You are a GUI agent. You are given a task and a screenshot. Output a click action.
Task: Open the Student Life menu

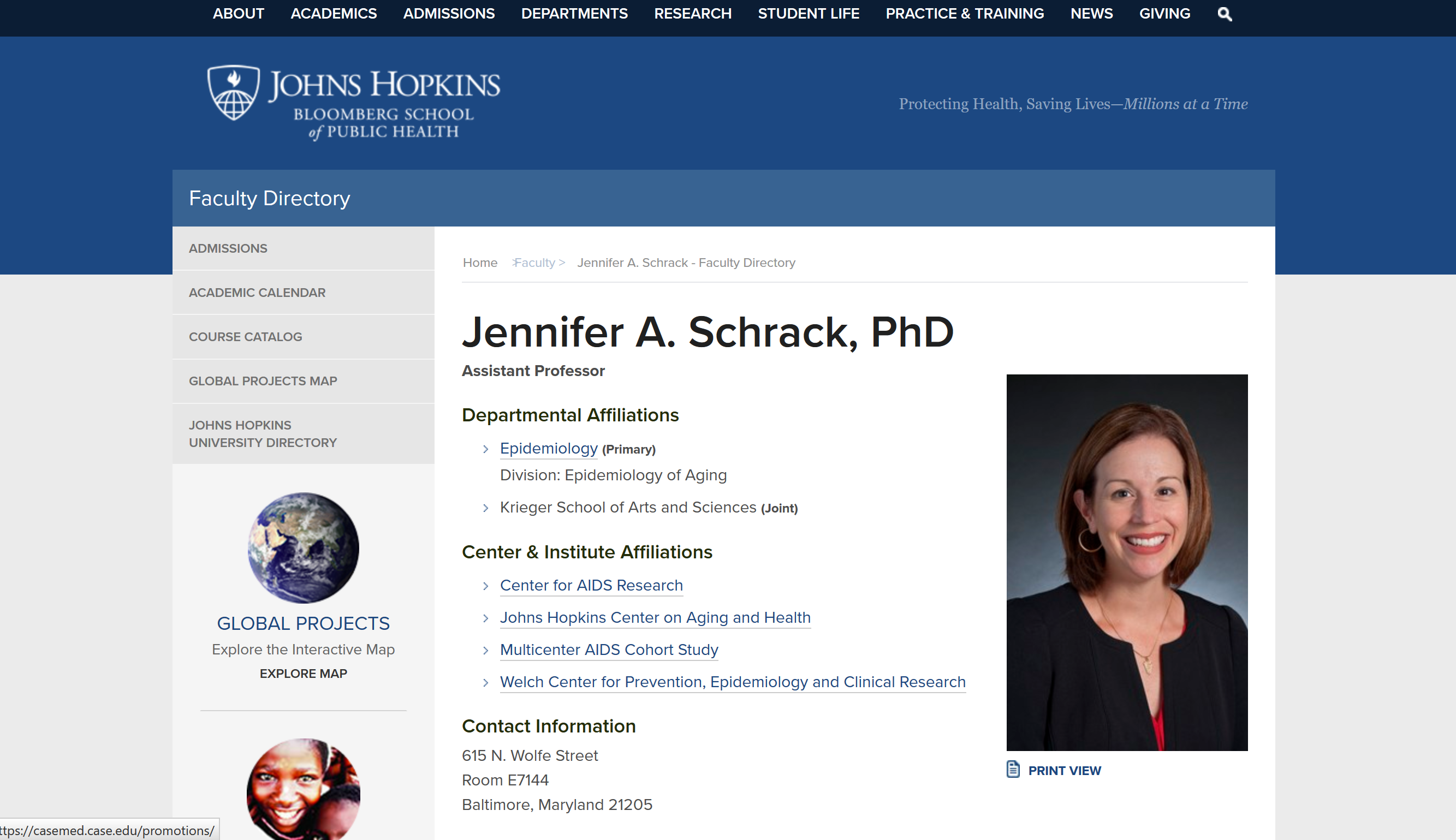pyautogui.click(x=808, y=13)
